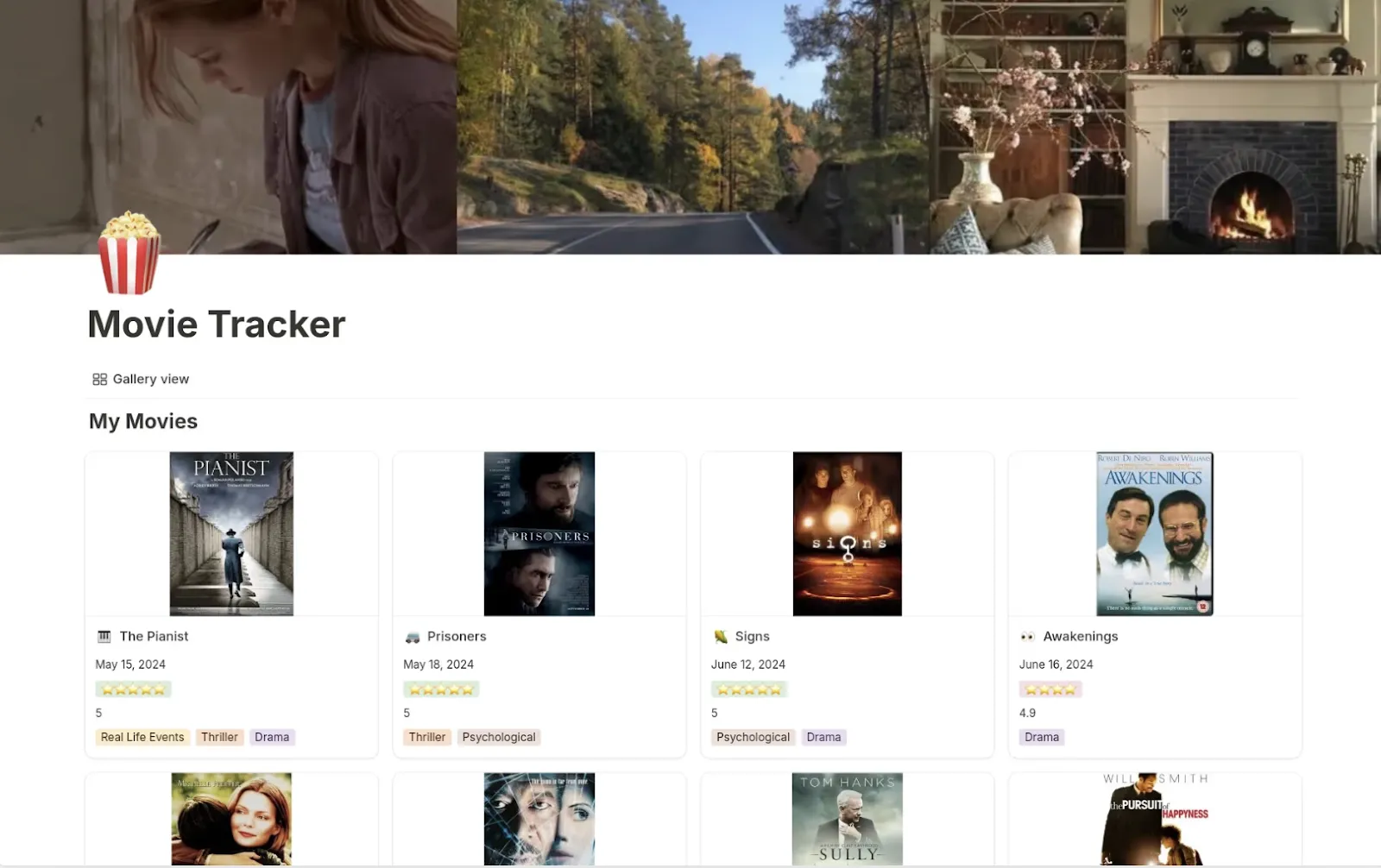
Task: Click the star rating on The Pianist card
Action: (133, 689)
